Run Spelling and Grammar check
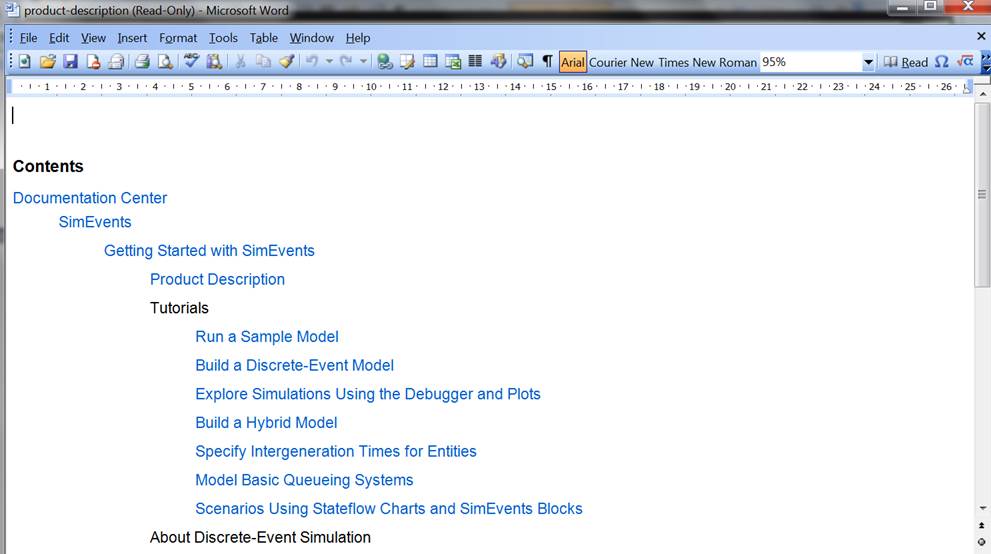 tap(192, 61)
